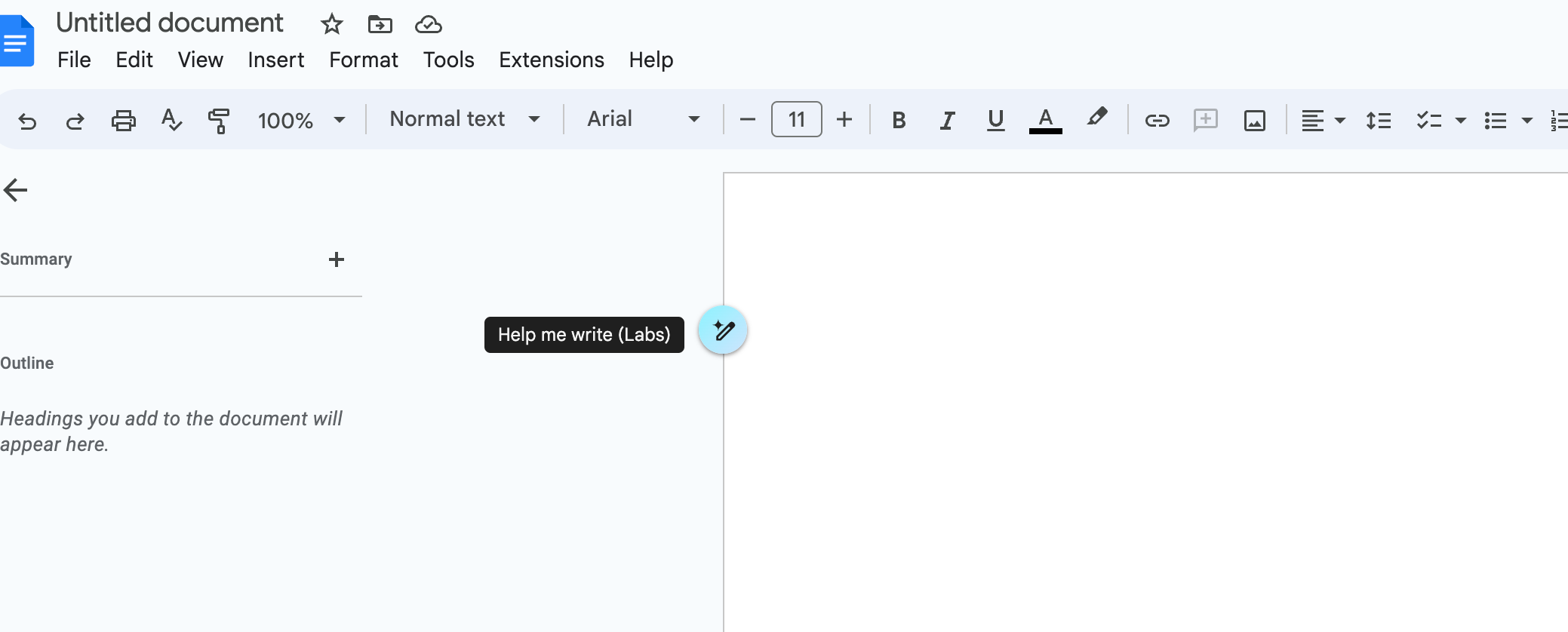Open the Arial font dropdown
This screenshot has width=1568, height=632.
[644, 119]
